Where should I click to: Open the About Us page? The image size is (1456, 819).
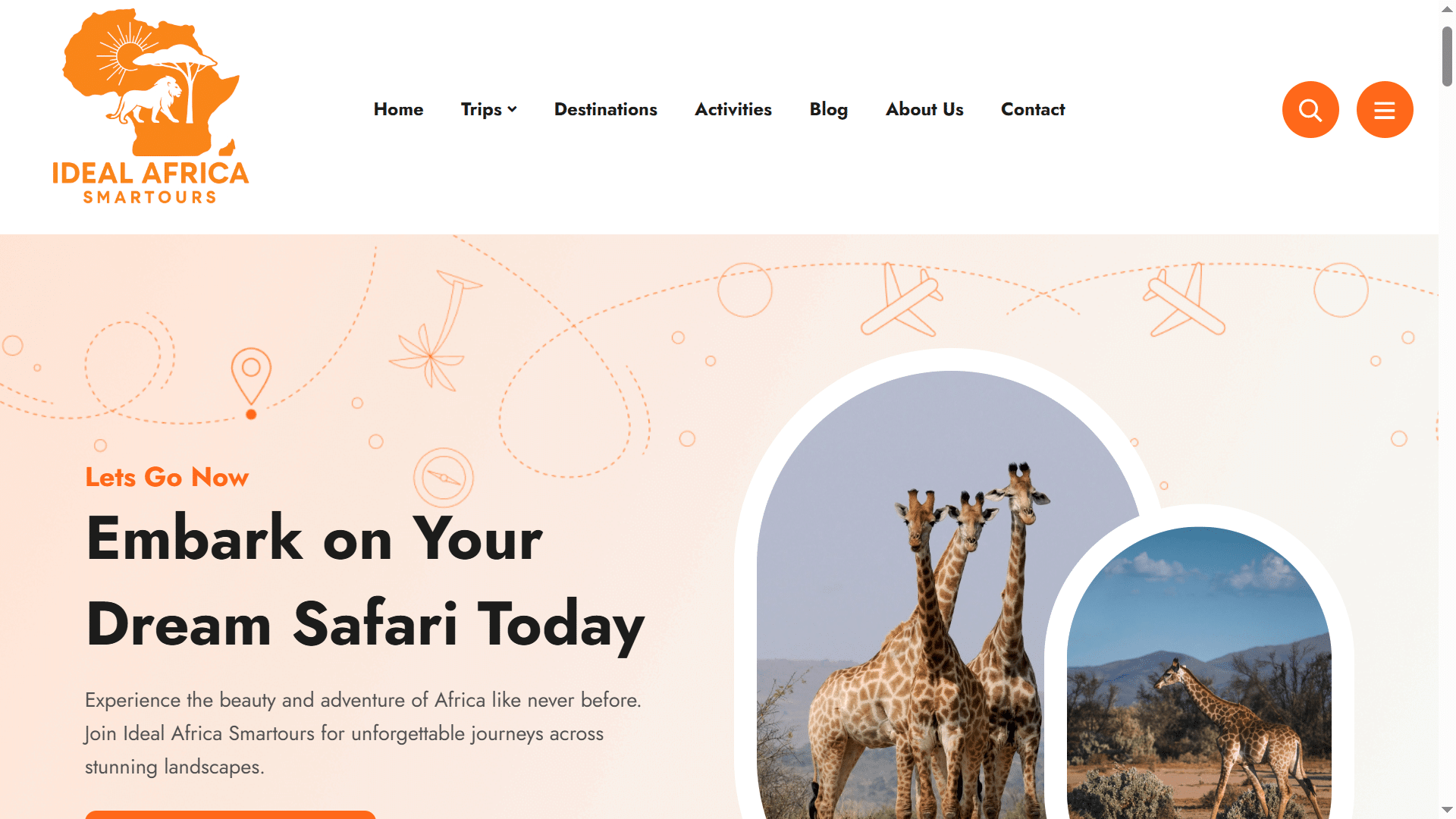[924, 109]
